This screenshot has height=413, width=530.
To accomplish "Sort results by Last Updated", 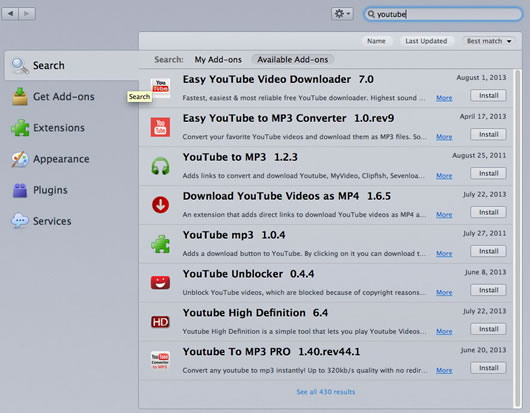I will click(x=426, y=41).
